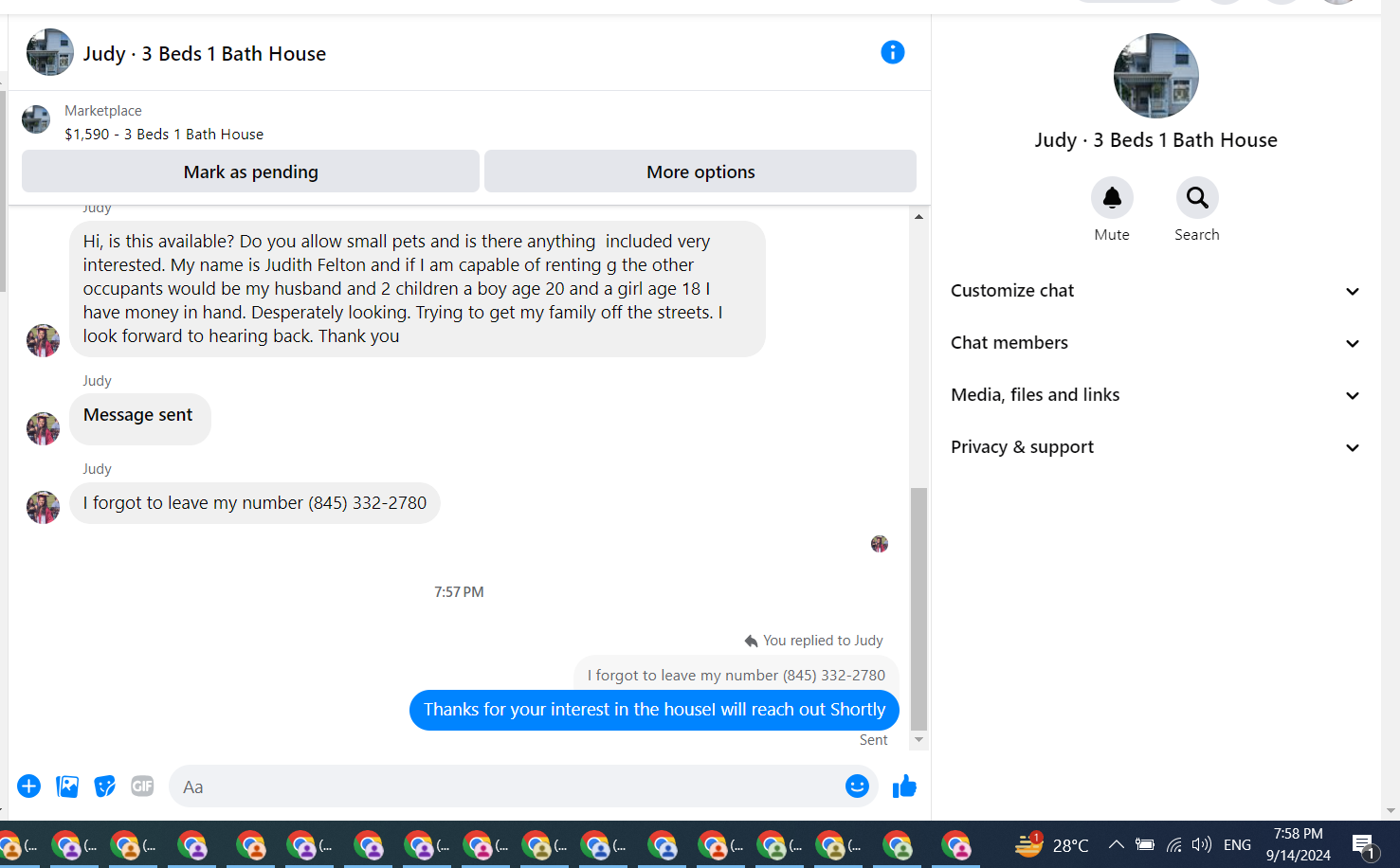The height and width of the screenshot is (868, 1400).
Task: Open the listing house thumbnail in side panel
Action: click(1155, 76)
